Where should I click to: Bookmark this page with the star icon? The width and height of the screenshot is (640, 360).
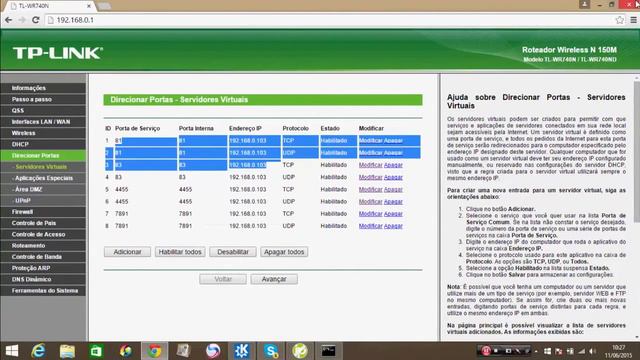[x=620, y=20]
